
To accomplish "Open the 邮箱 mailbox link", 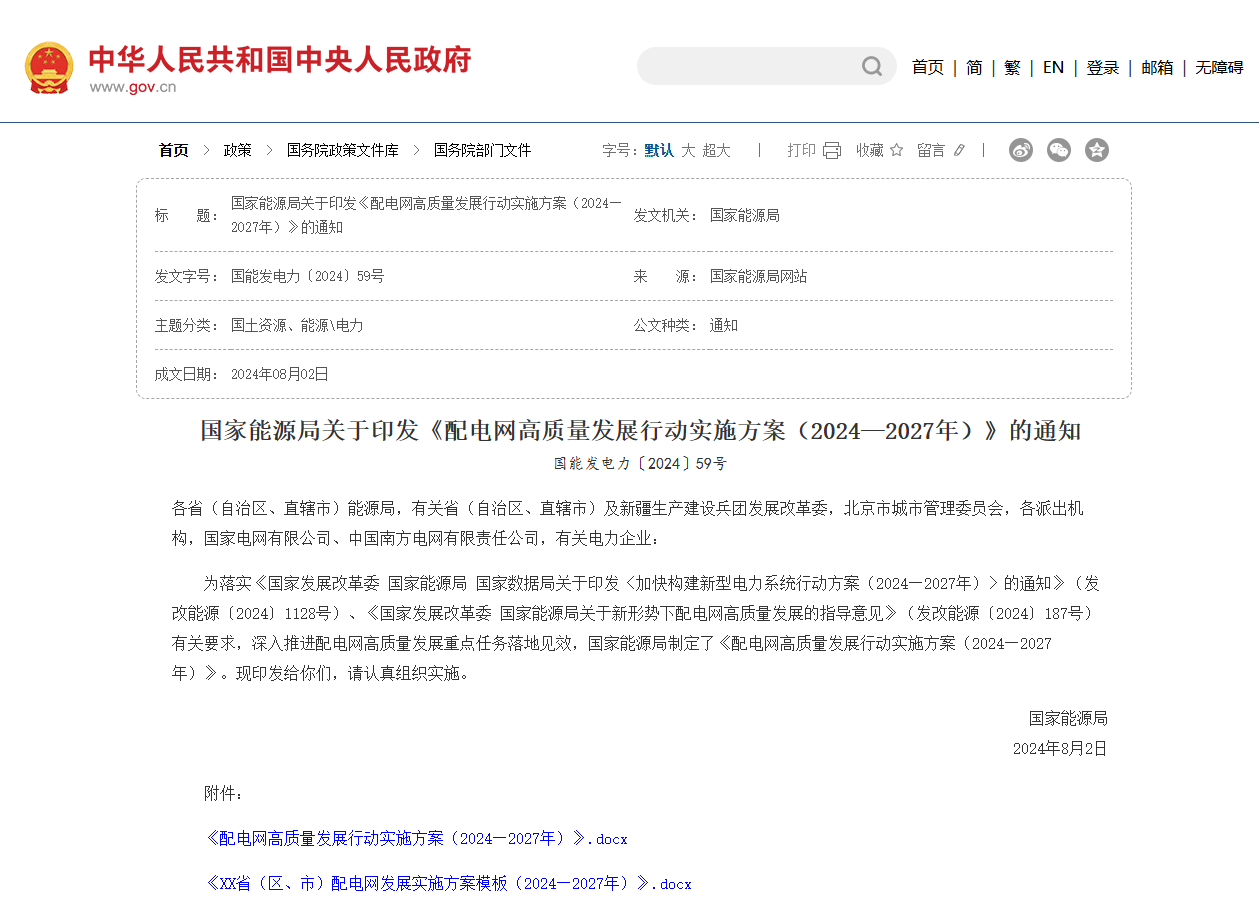I will click(1157, 67).
